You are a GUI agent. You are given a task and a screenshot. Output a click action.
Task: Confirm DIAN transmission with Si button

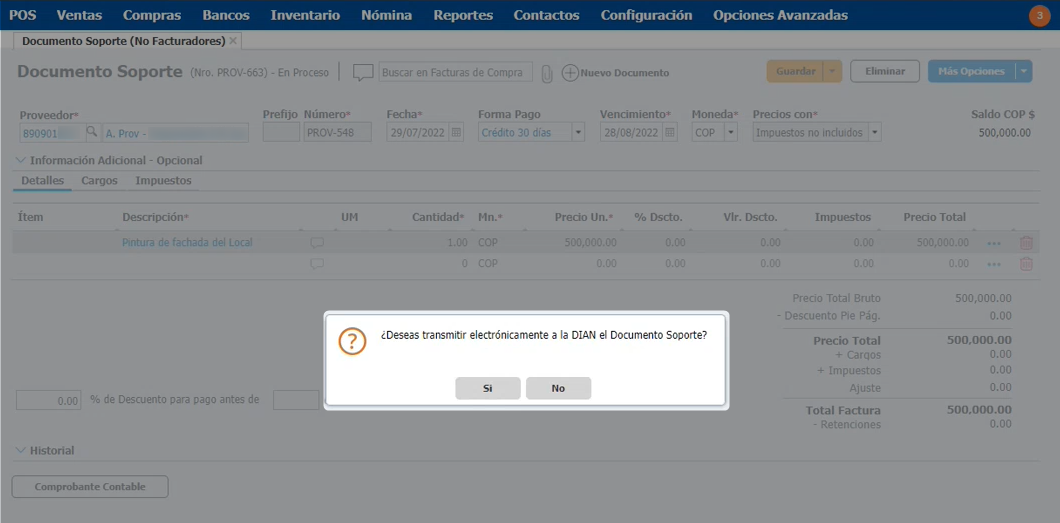487,388
